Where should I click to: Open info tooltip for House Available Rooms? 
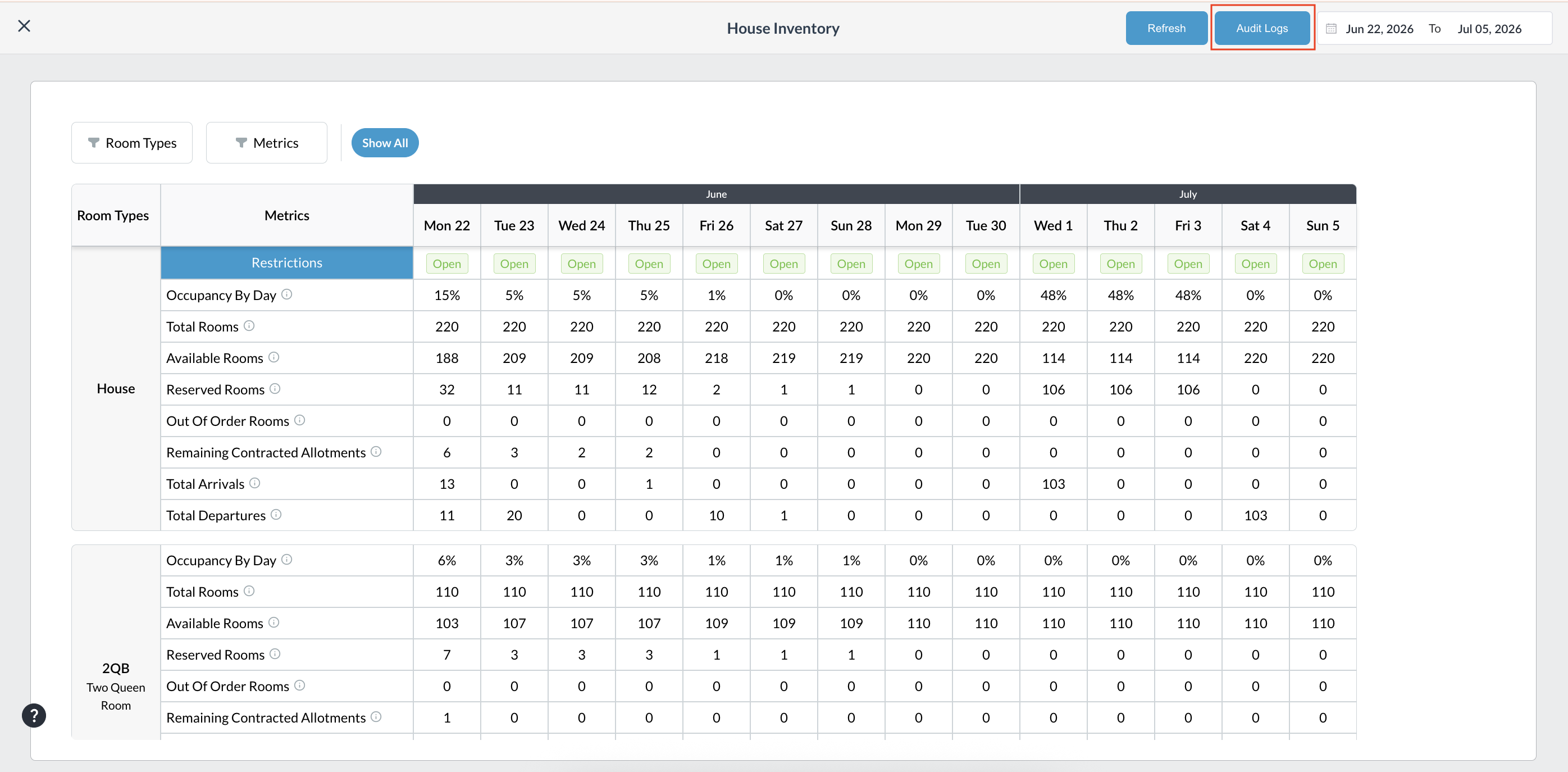[274, 357]
